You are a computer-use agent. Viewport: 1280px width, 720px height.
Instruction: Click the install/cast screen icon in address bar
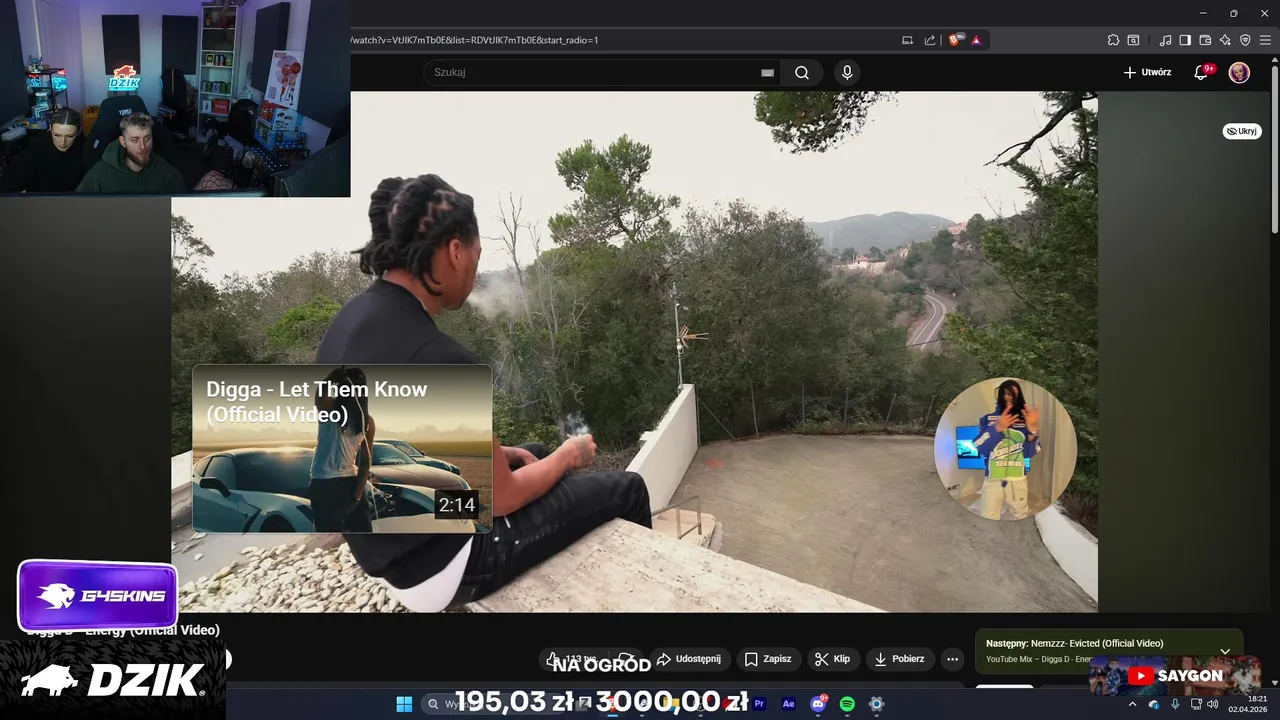[x=908, y=40]
